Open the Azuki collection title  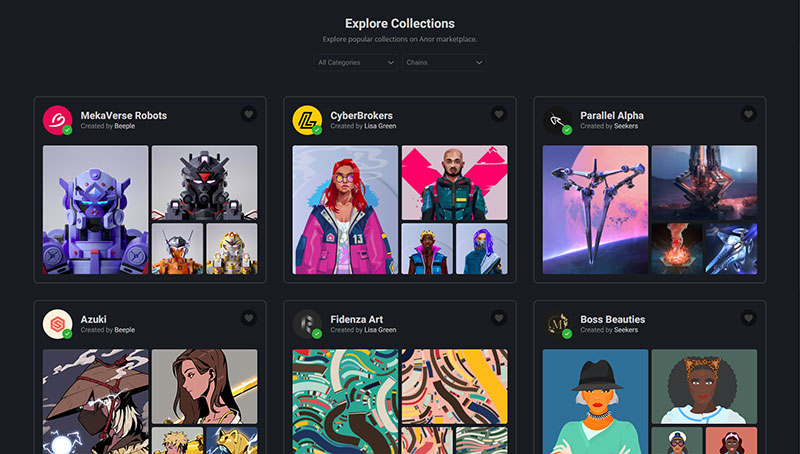pyautogui.click(x=93, y=319)
